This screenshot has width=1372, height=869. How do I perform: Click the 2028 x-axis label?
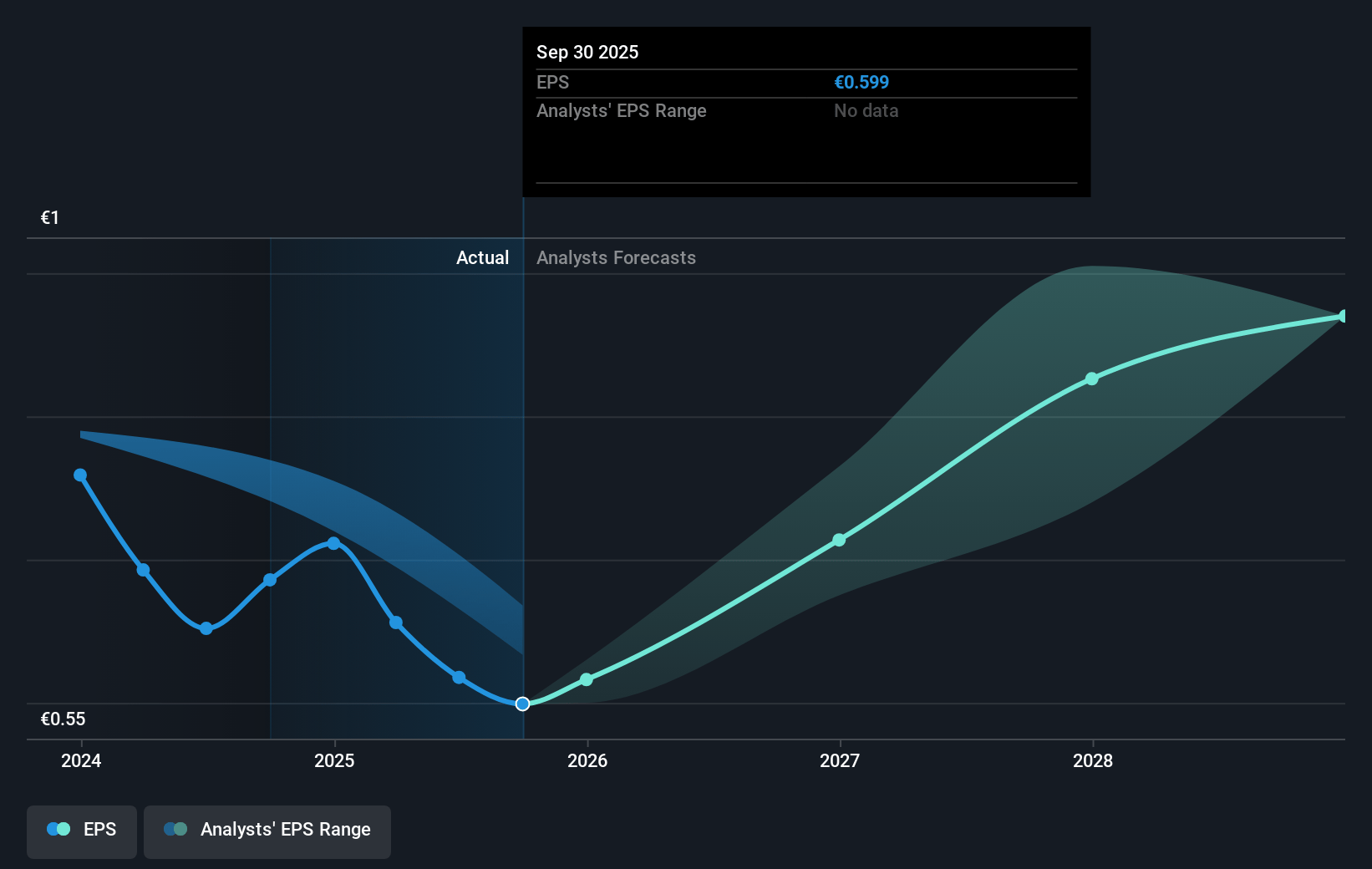pos(1092,760)
